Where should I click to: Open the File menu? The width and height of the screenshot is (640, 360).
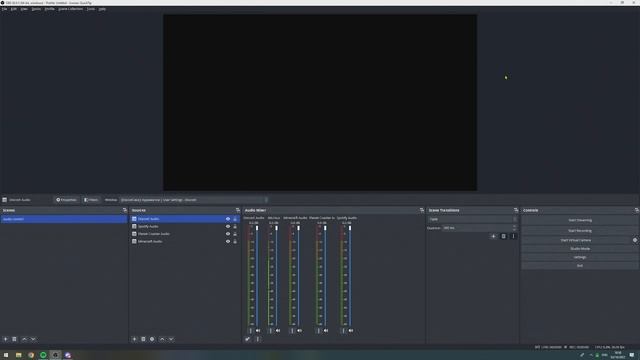pyautogui.click(x=4, y=9)
